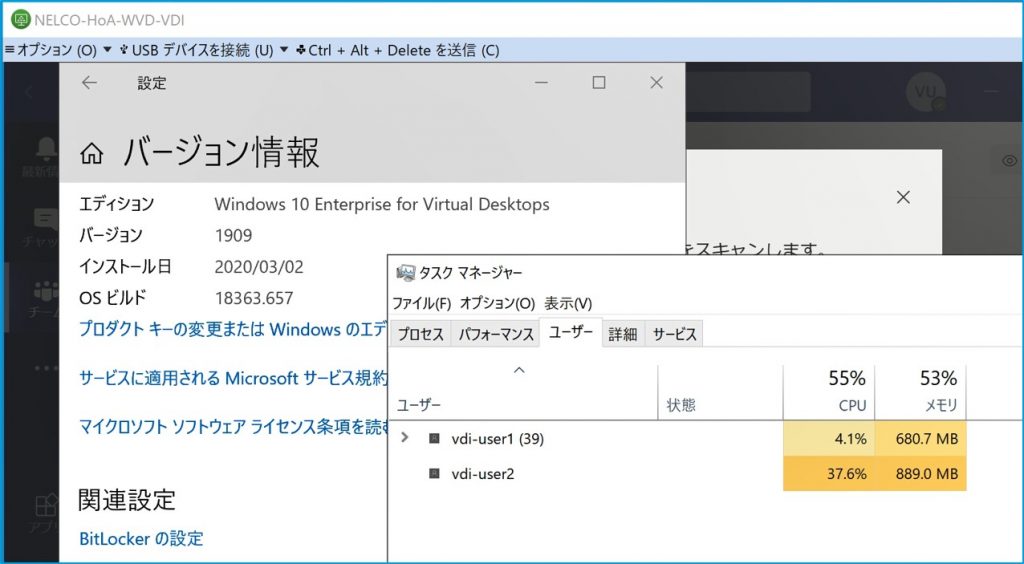Click the Task Manager title bar icon
Image resolution: width=1024 pixels, height=564 pixels.
(406, 273)
